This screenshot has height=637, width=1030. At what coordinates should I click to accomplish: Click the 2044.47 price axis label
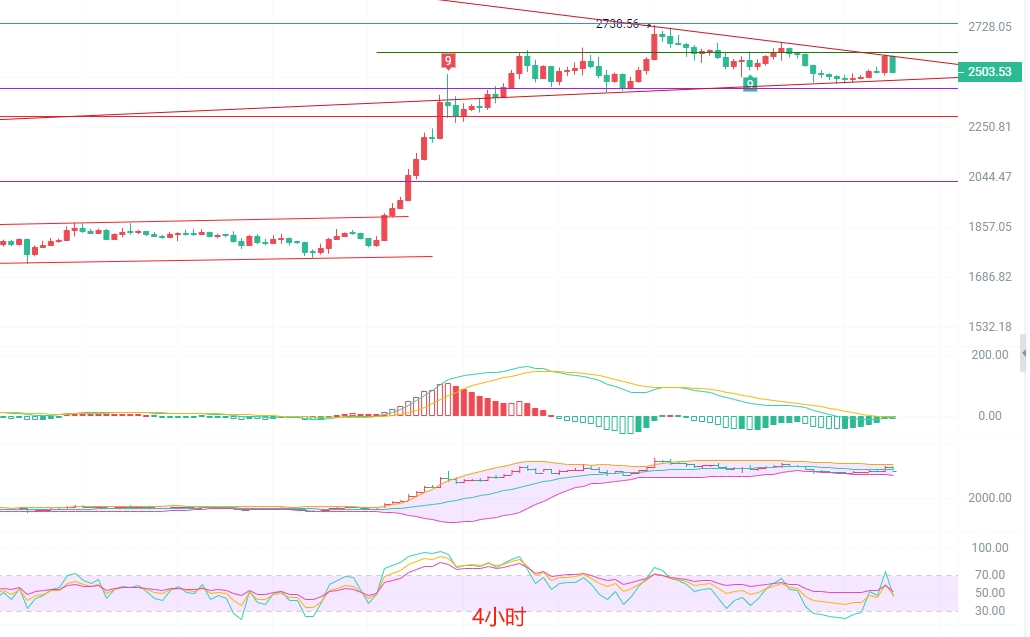(990, 177)
